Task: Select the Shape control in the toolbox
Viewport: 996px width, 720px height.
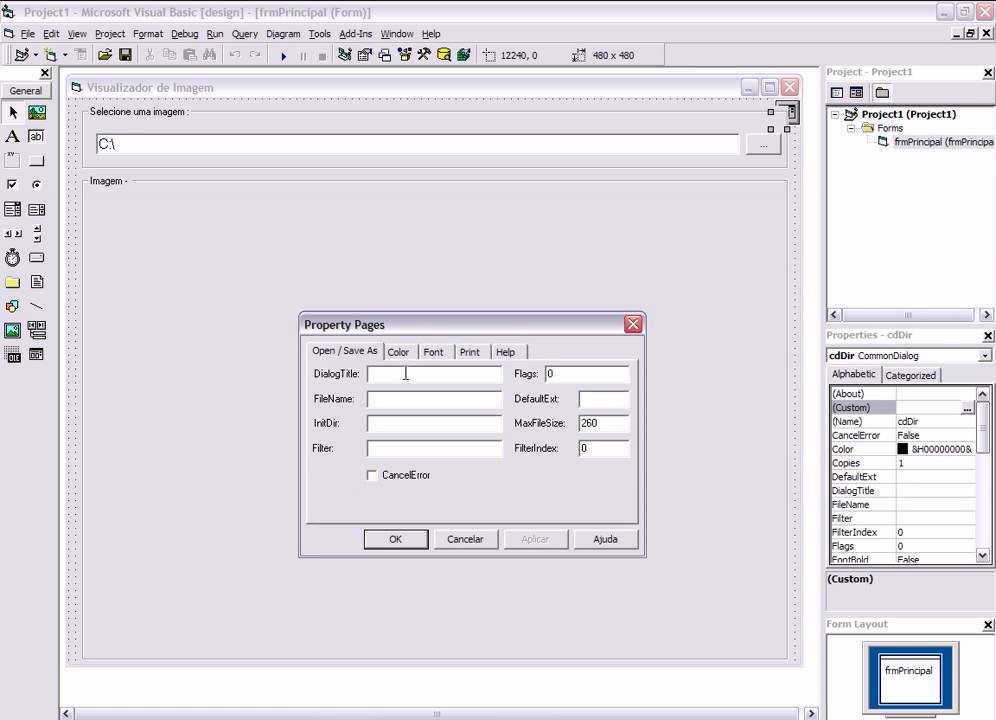Action: (x=13, y=306)
